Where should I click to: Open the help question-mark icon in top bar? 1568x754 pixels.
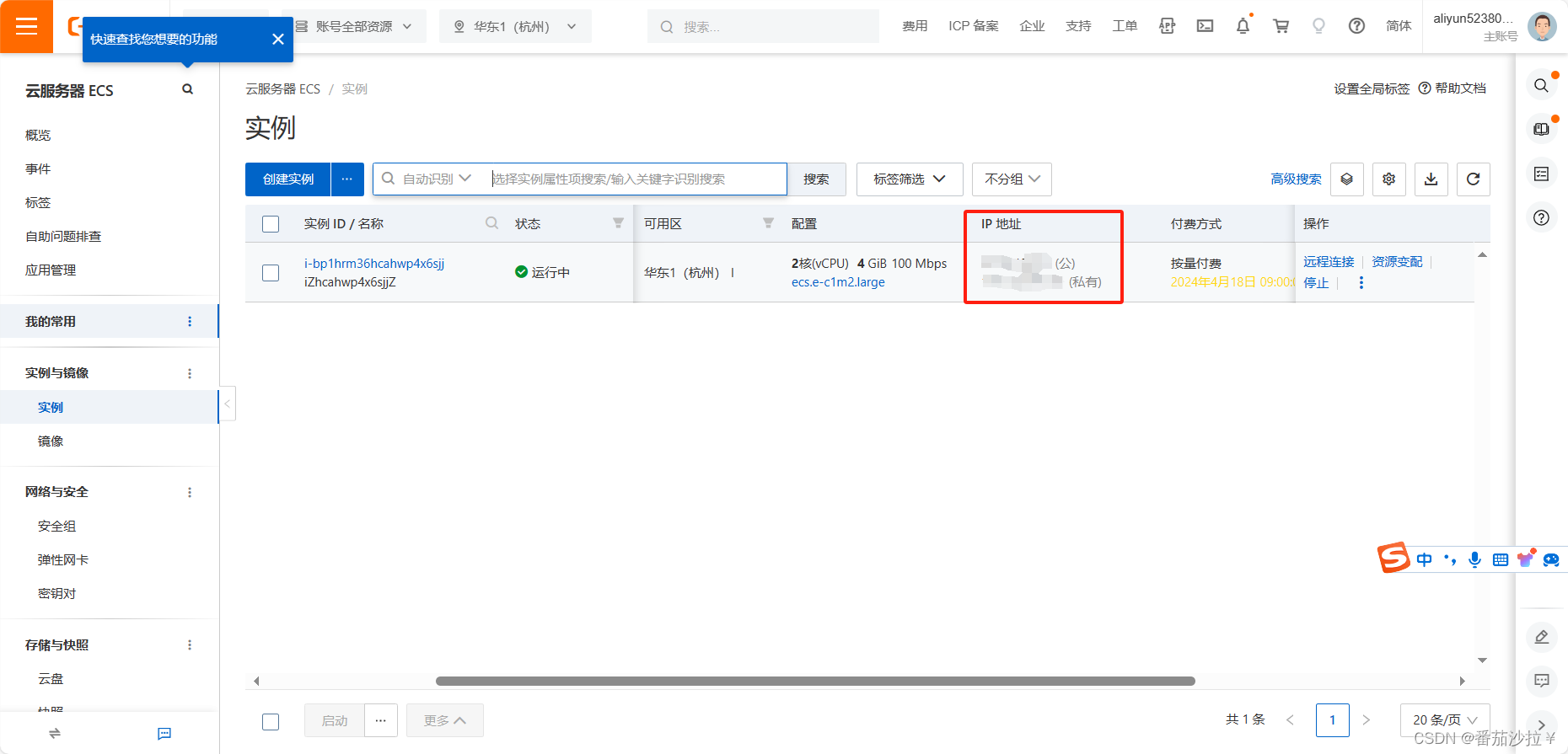1356,26
